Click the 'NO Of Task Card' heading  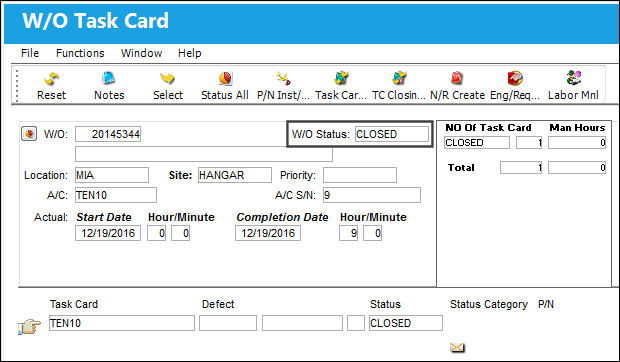[x=488, y=128]
